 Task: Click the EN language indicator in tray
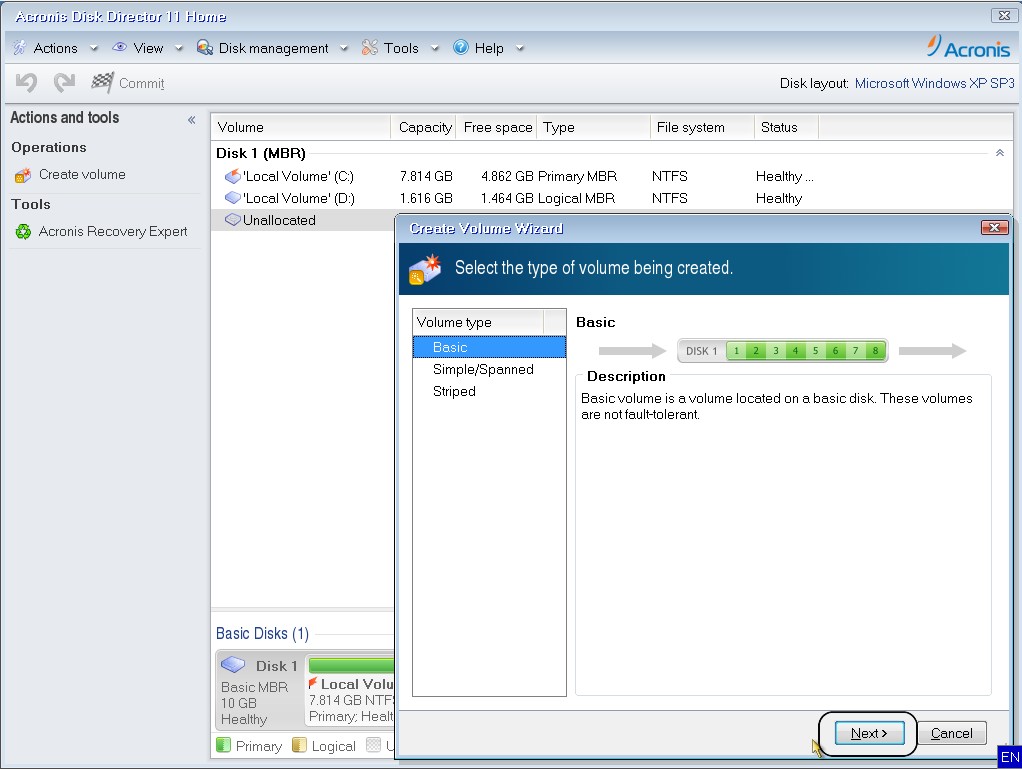click(1009, 757)
